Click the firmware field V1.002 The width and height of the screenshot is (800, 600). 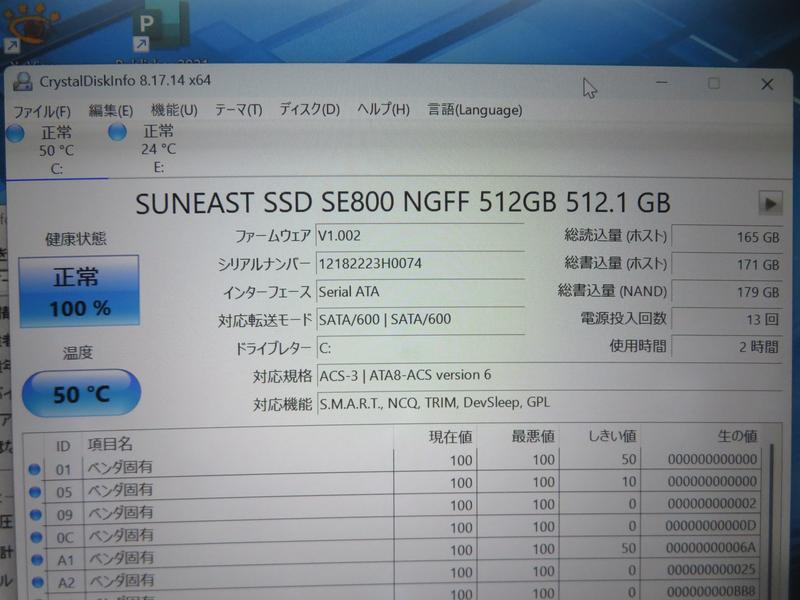420,236
